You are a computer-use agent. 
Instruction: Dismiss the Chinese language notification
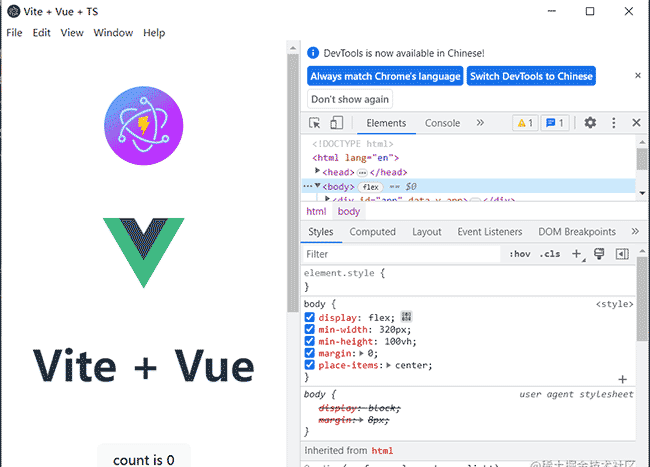click(x=638, y=75)
